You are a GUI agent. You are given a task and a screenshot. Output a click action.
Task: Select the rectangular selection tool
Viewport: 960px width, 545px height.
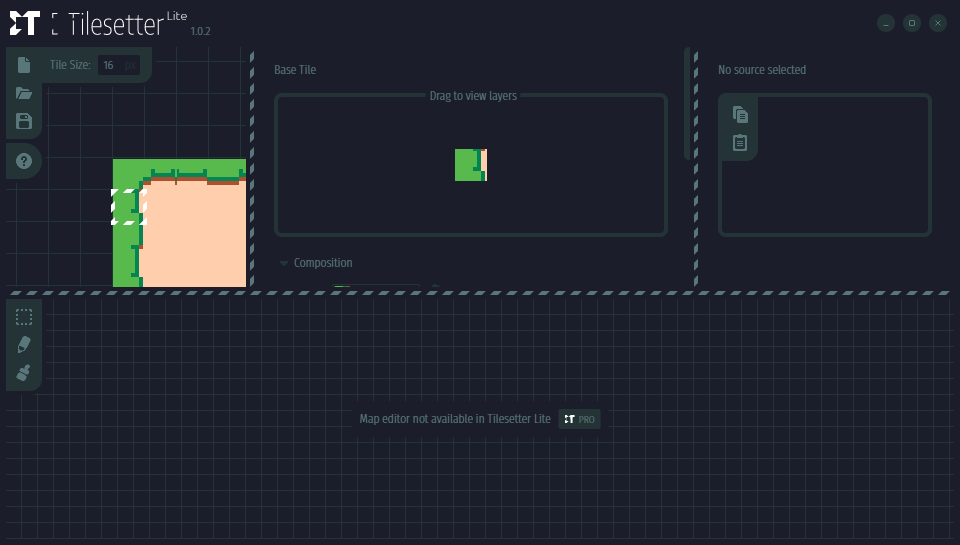tap(24, 317)
